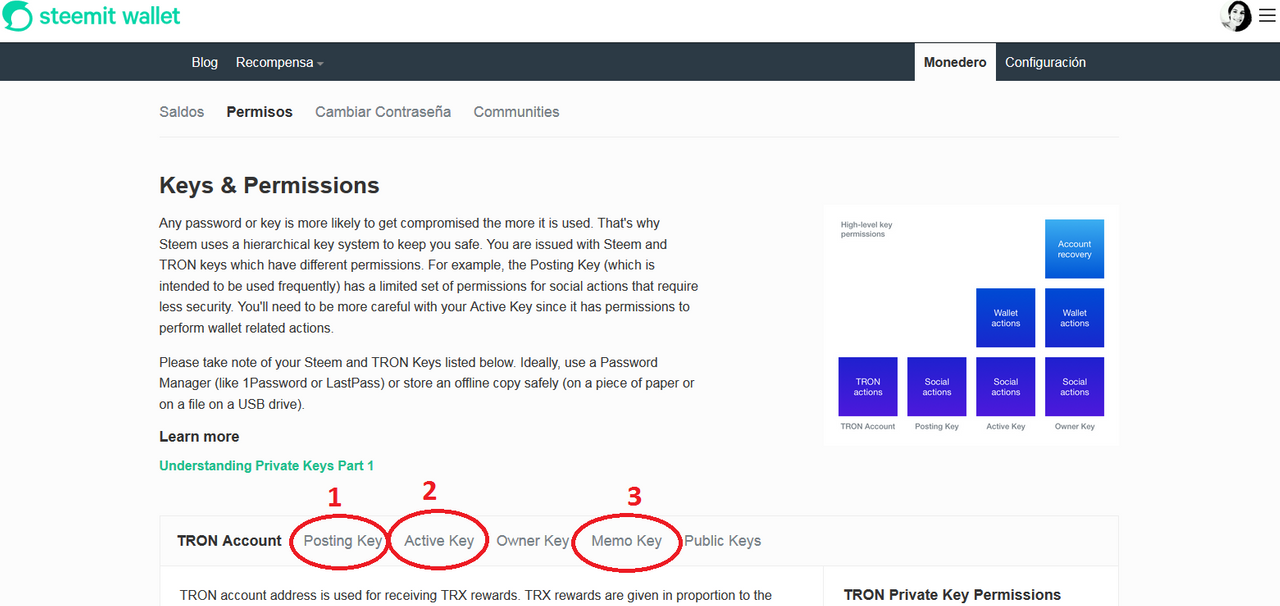Open the Configuración tab
Screen dimensions: 1280x606
coord(1045,62)
